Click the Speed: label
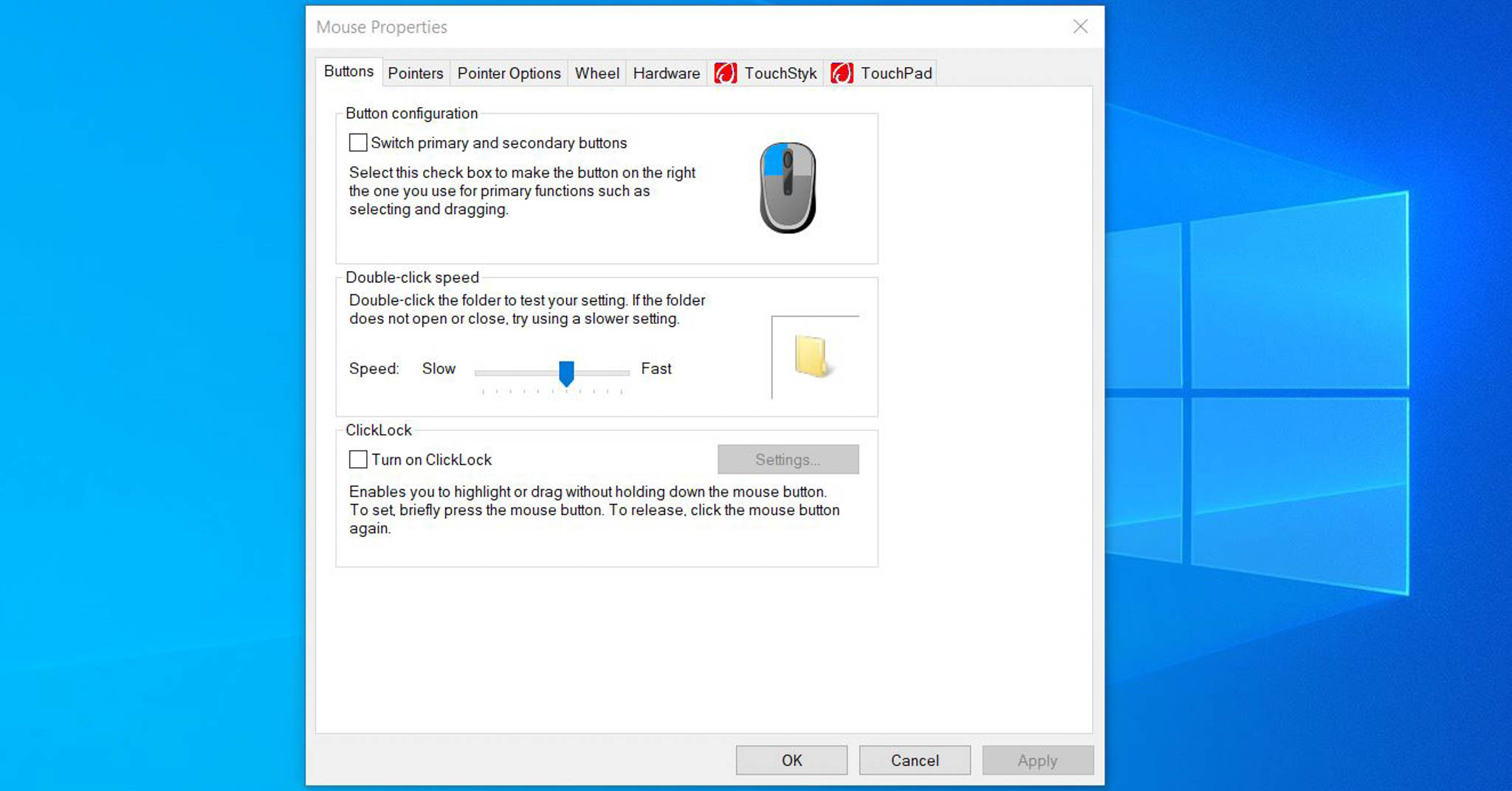This screenshot has height=791, width=1512. click(374, 368)
